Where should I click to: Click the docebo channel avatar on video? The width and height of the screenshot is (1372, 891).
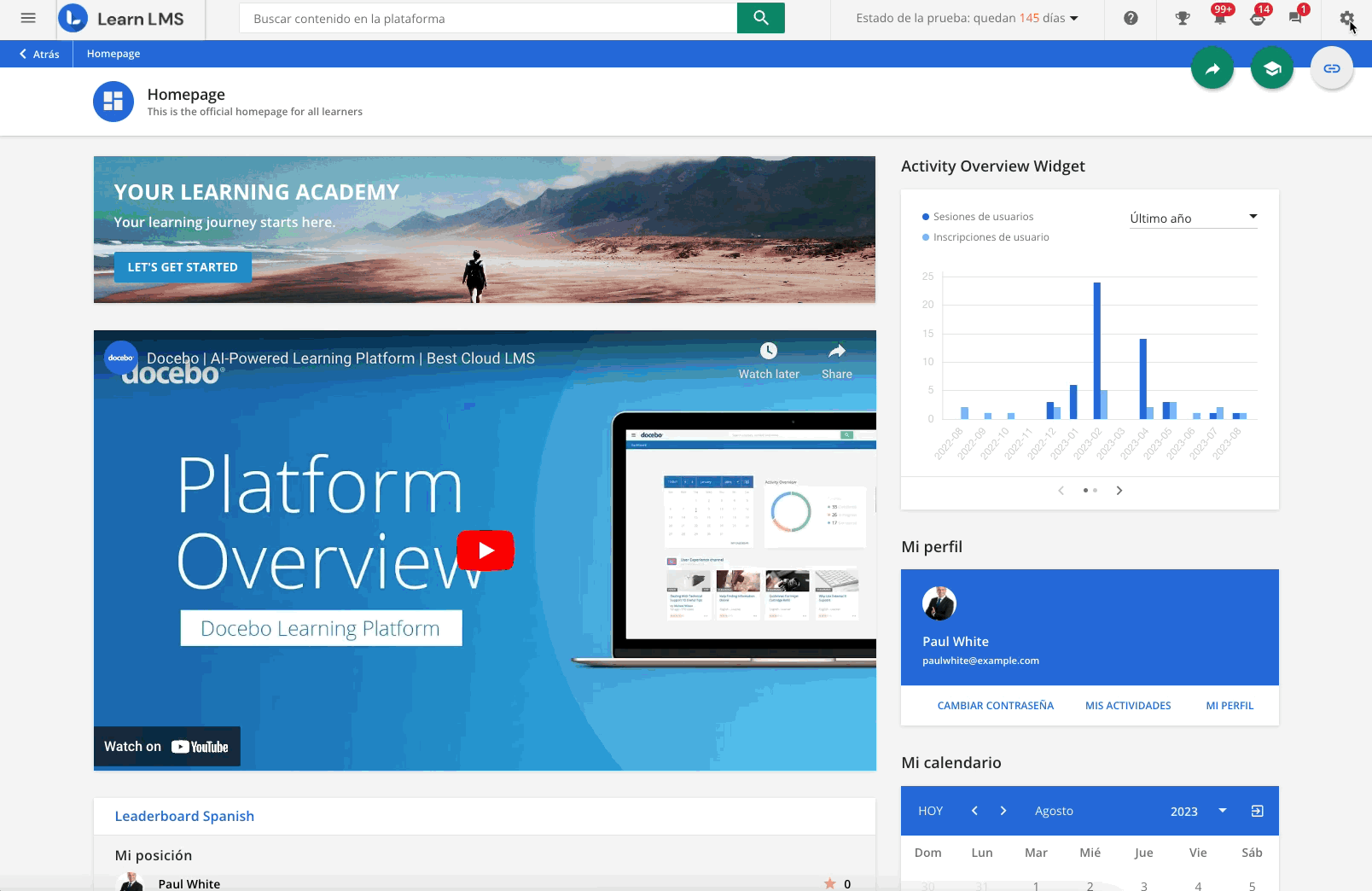pos(121,358)
